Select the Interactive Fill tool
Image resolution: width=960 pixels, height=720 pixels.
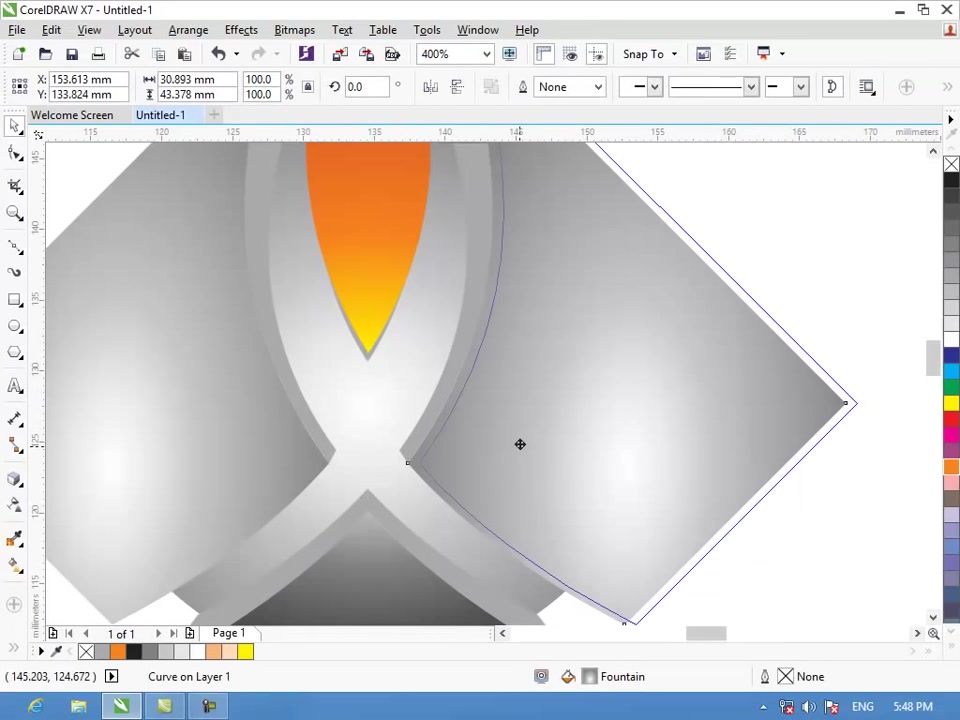tap(14, 564)
